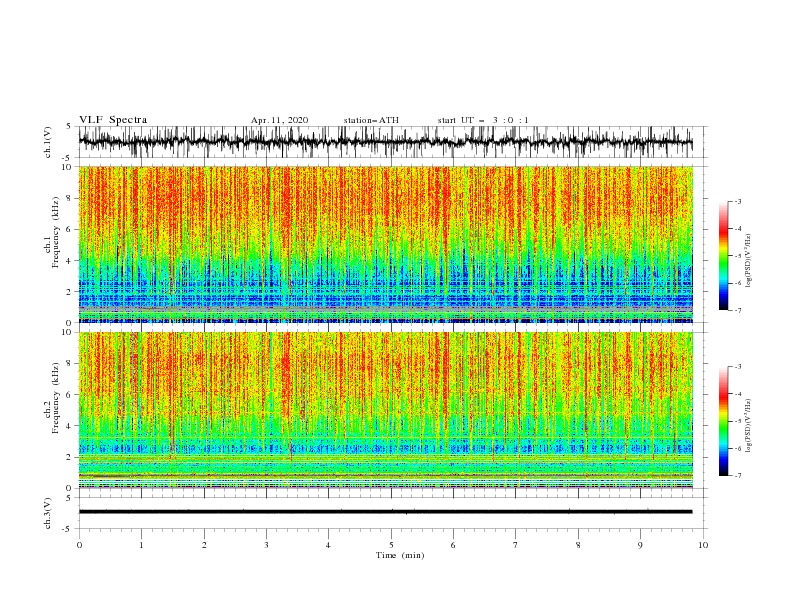
Task: Click the ch.2 spectrogram color bar
Action: 723,421
